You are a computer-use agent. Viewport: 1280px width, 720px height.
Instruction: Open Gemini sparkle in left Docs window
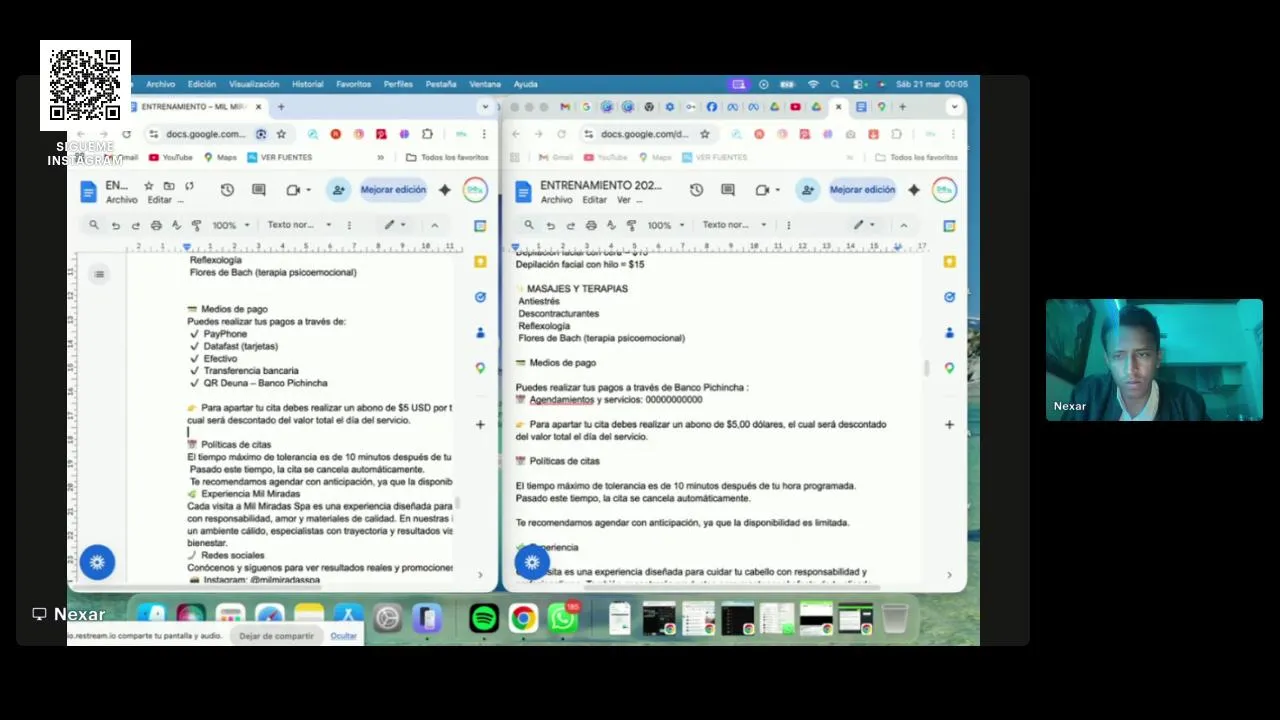pyautogui.click(x=445, y=190)
